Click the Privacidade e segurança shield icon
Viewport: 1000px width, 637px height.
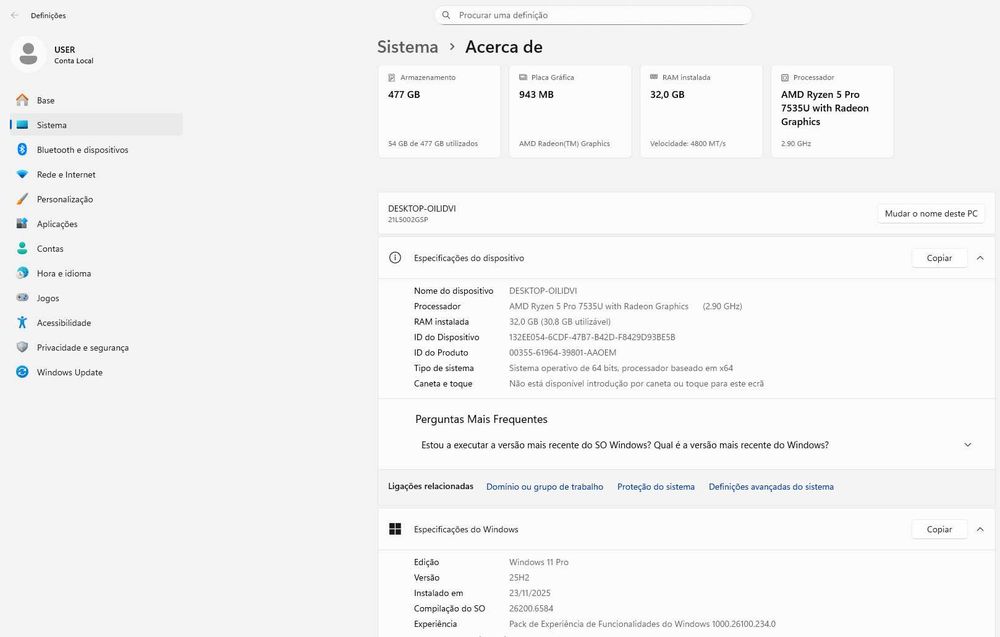22,347
